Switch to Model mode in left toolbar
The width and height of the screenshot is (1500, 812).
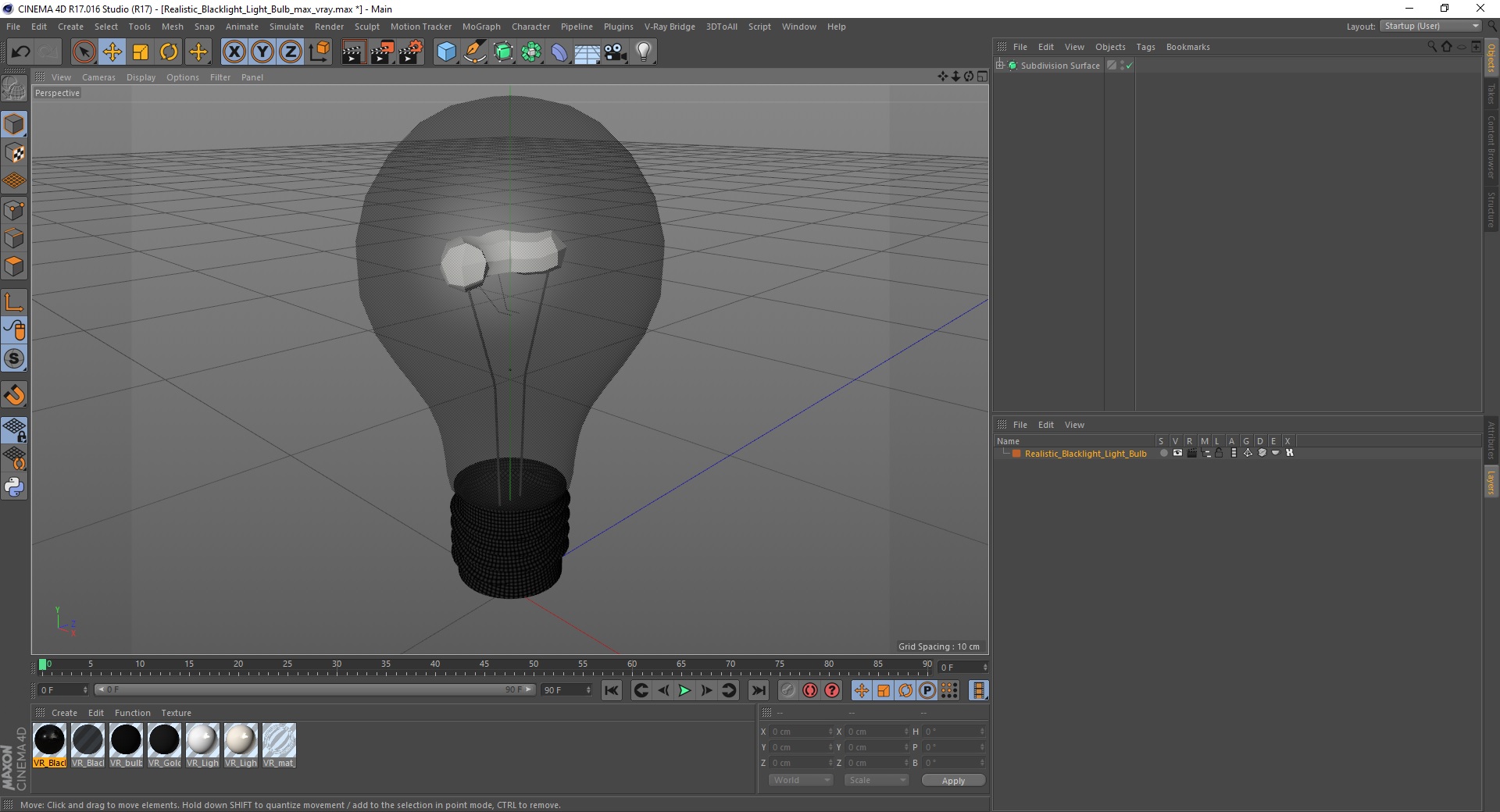(14, 125)
